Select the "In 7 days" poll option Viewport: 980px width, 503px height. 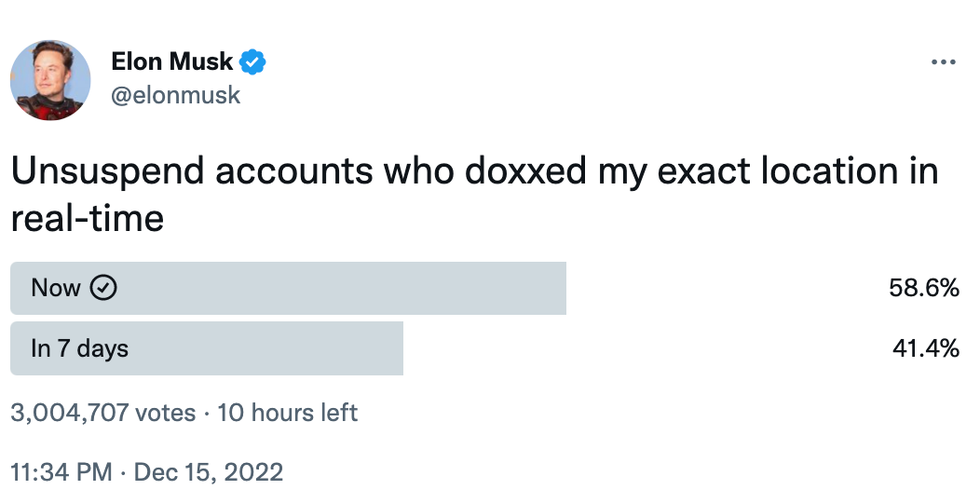[80, 349]
